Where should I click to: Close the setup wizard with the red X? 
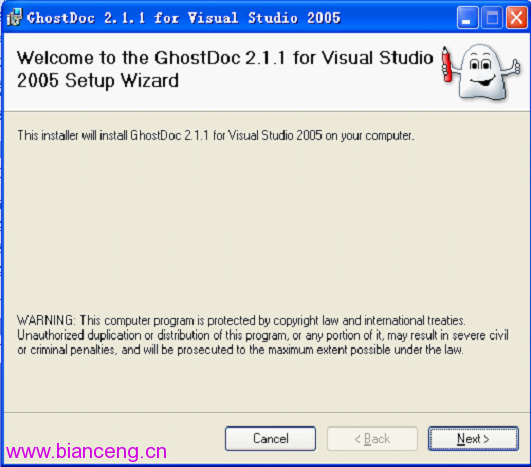point(516,17)
